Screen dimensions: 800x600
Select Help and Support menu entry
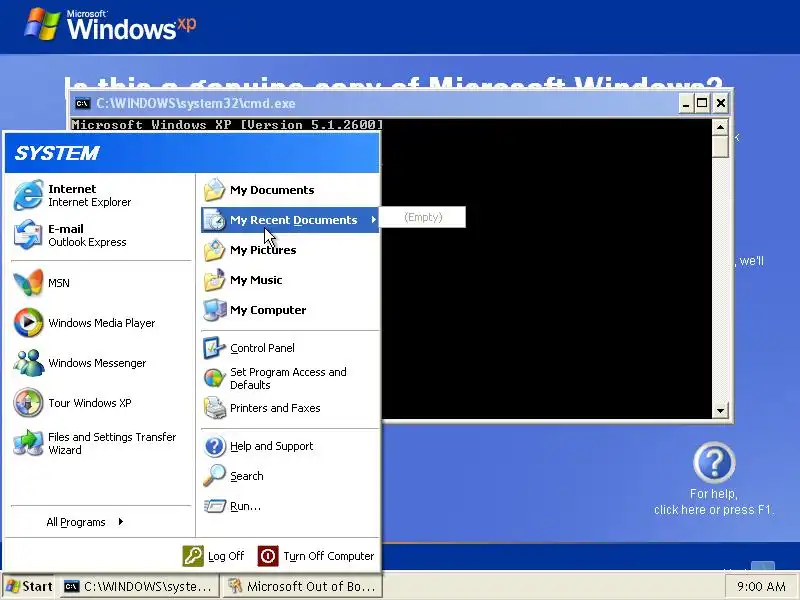[290, 446]
